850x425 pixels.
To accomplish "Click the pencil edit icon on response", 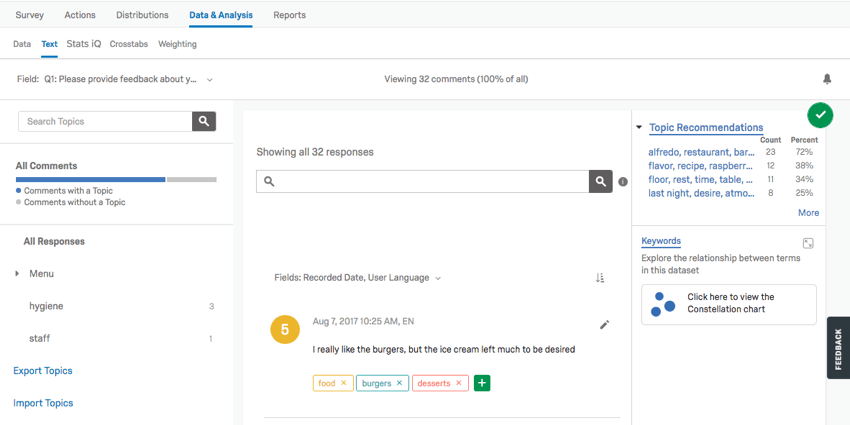I will point(604,325).
